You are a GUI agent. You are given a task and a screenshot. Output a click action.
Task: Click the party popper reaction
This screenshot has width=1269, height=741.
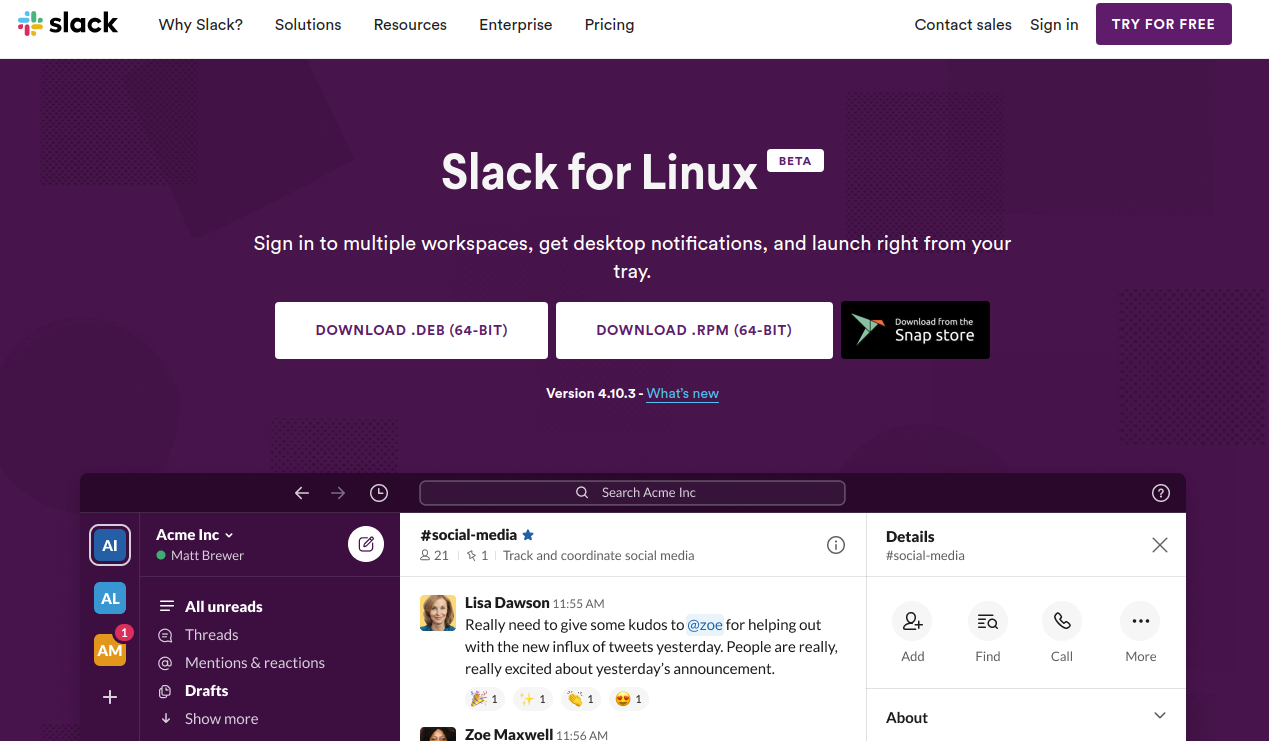coord(484,699)
